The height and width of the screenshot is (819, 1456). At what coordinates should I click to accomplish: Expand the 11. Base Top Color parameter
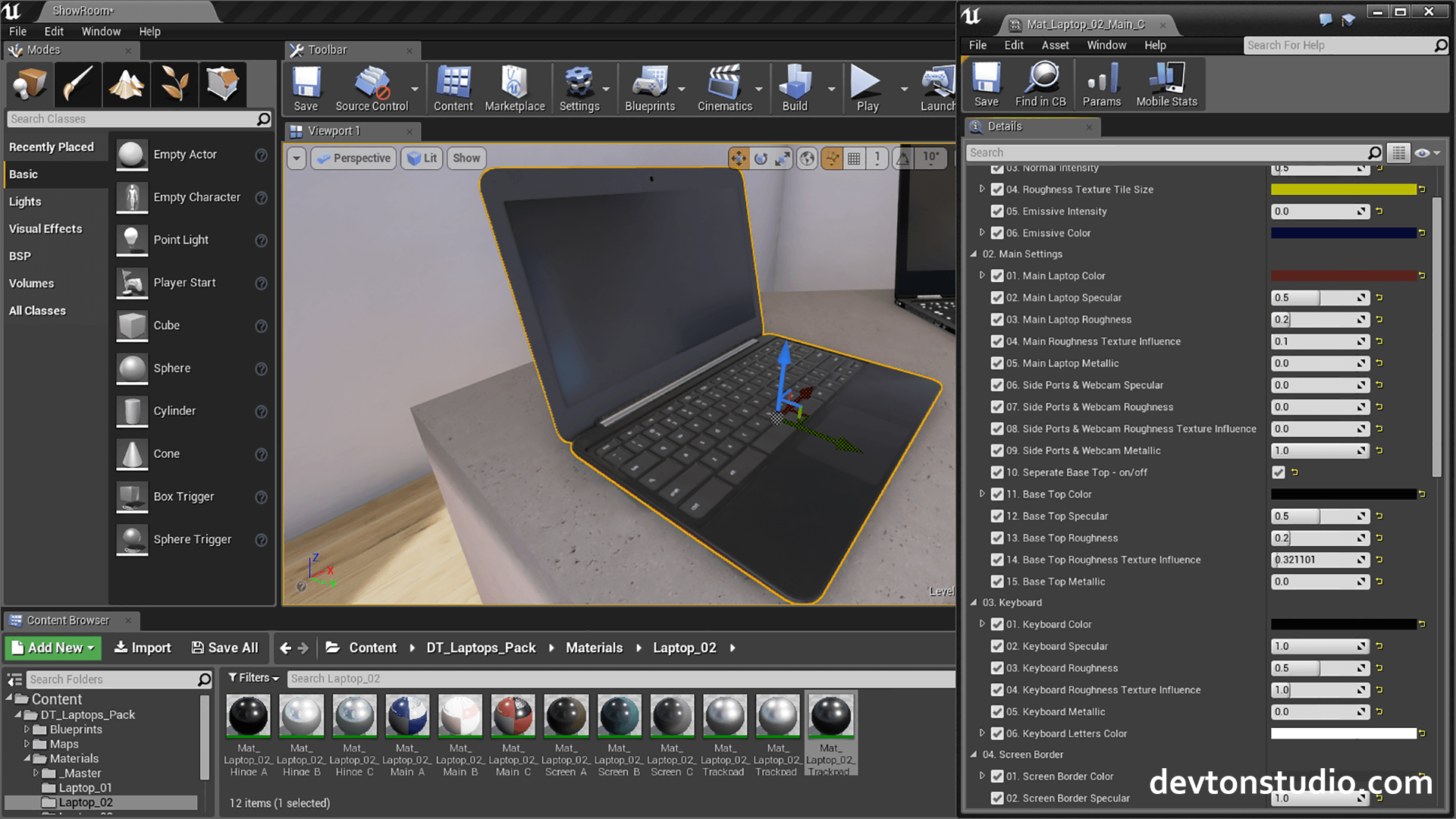tap(982, 494)
